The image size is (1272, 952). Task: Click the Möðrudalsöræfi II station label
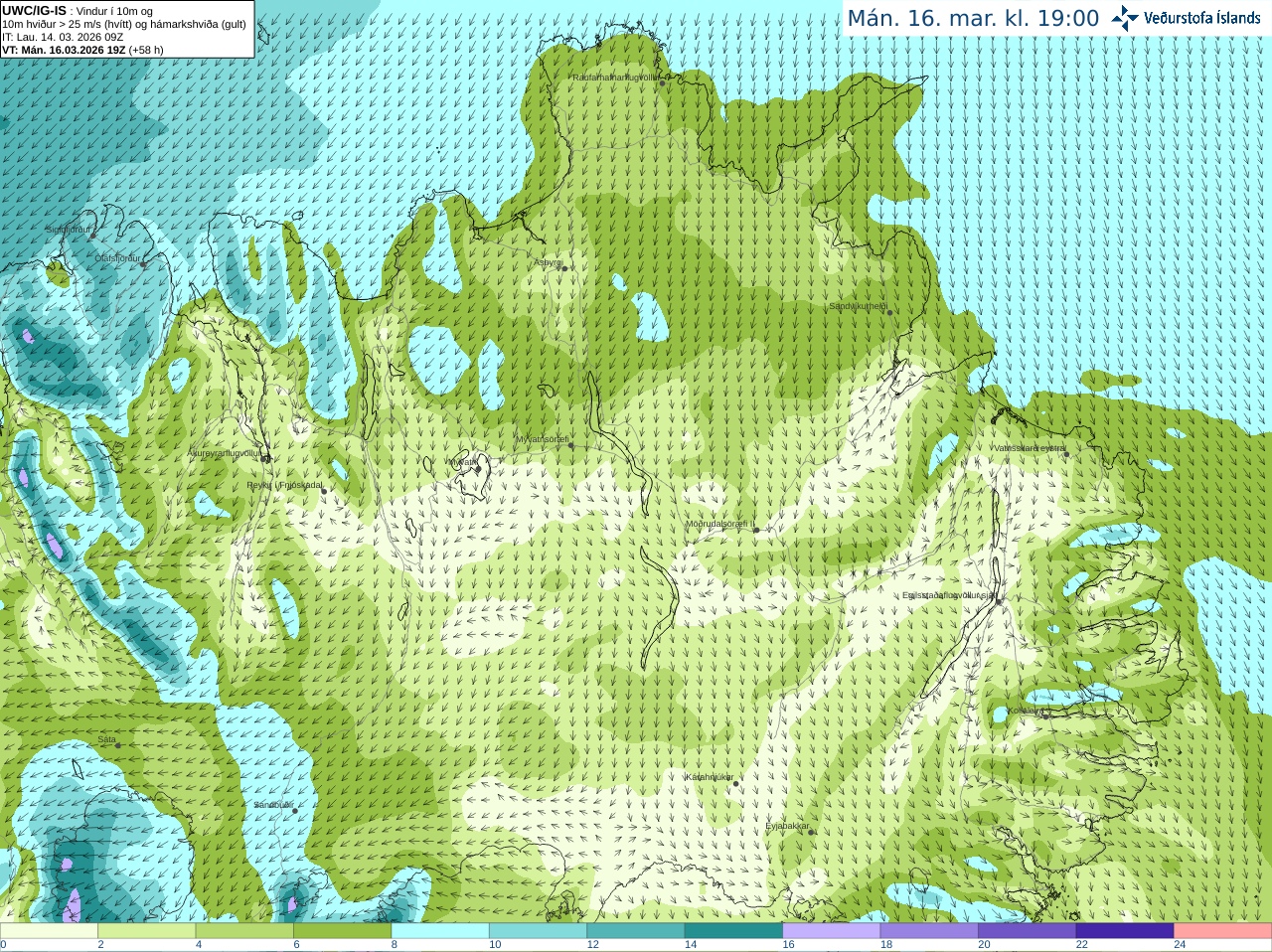[720, 524]
